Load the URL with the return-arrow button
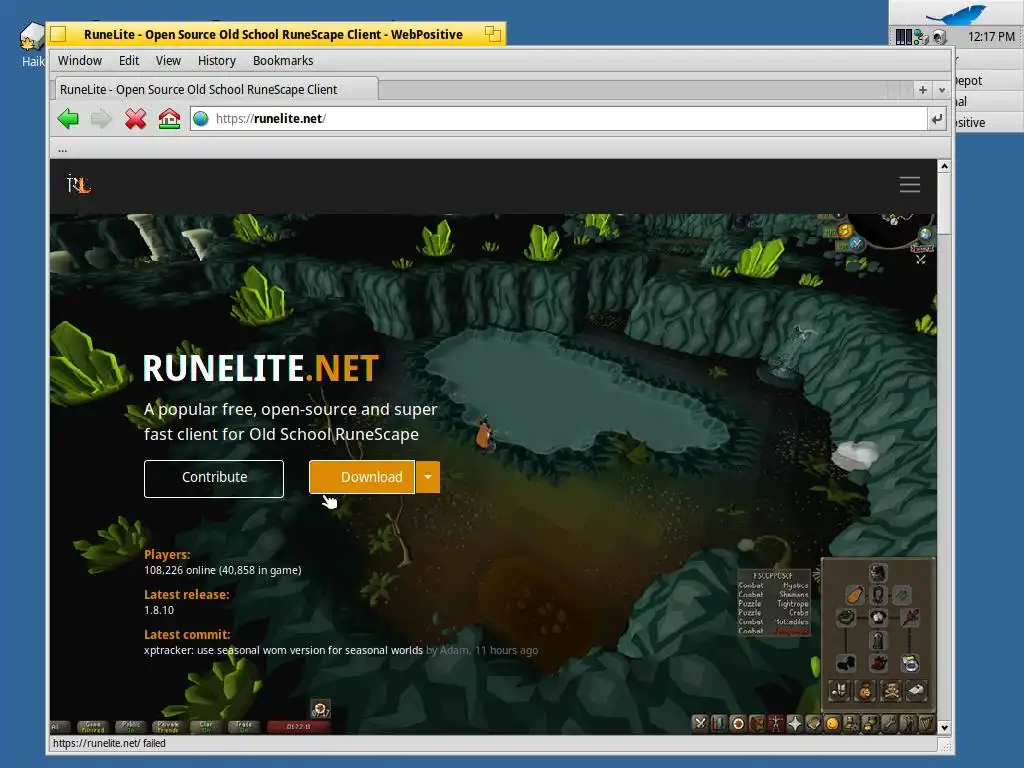This screenshot has height=768, width=1024. tap(937, 119)
